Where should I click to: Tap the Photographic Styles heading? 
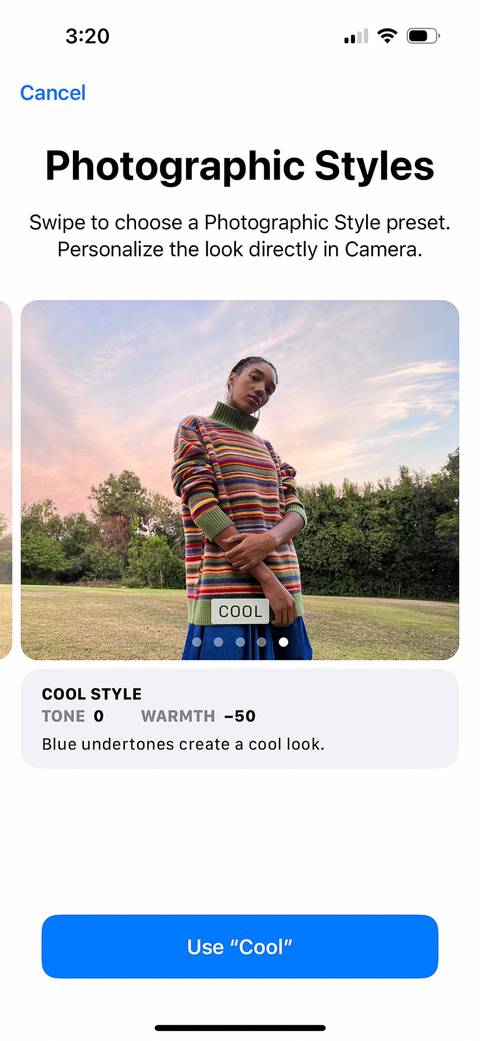coord(240,165)
